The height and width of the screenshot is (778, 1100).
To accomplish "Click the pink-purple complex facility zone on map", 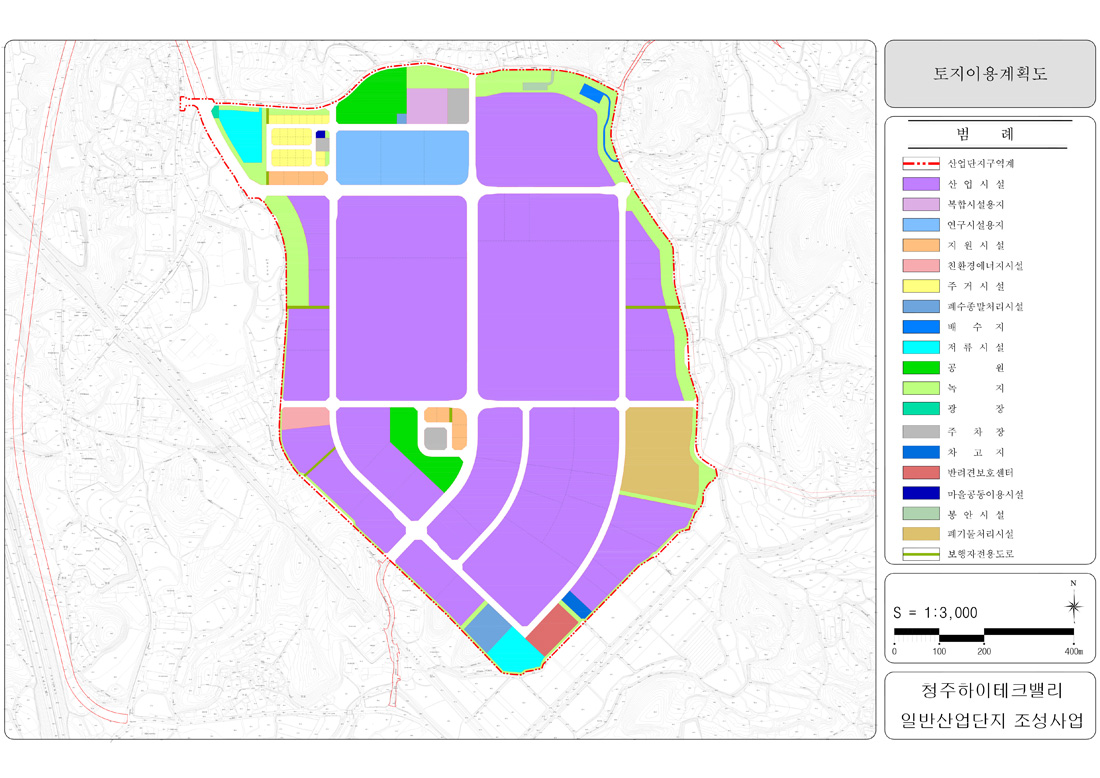I will point(427,105).
